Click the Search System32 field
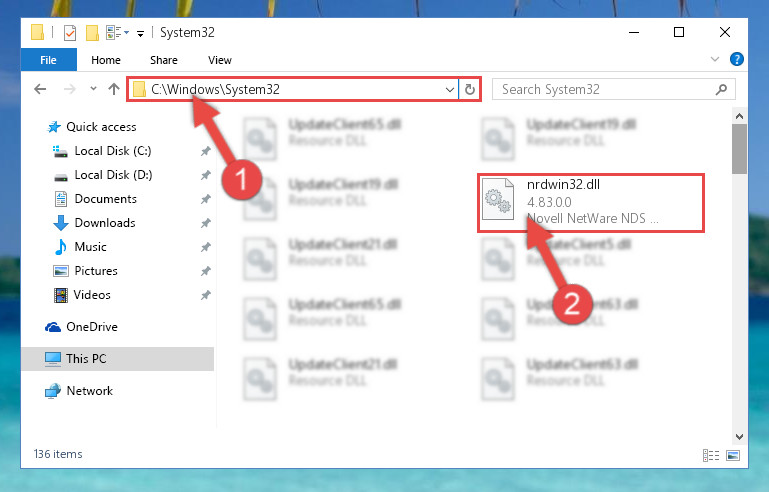 [x=606, y=89]
